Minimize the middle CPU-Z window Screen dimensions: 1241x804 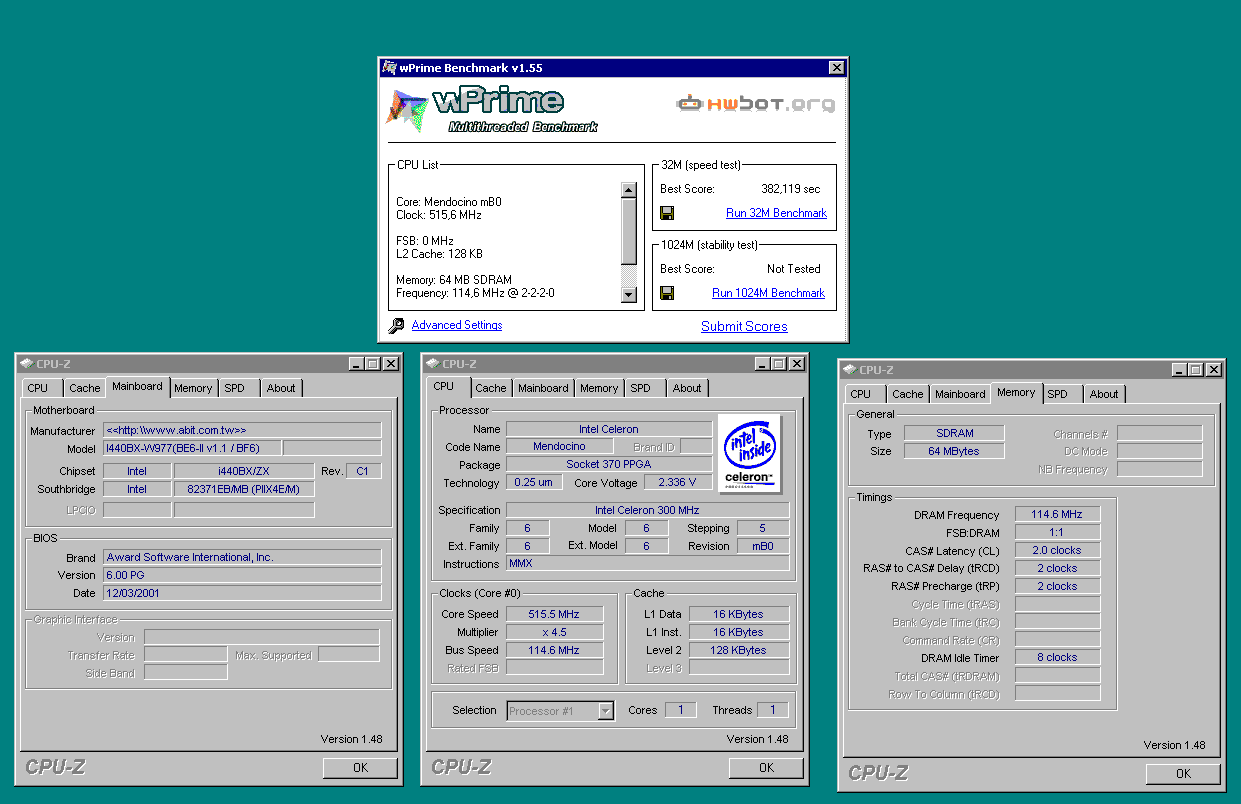762,364
